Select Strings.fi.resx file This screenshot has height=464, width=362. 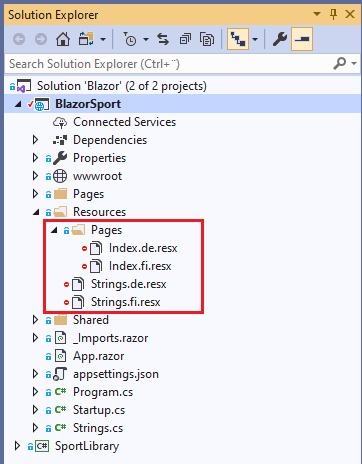(125, 302)
